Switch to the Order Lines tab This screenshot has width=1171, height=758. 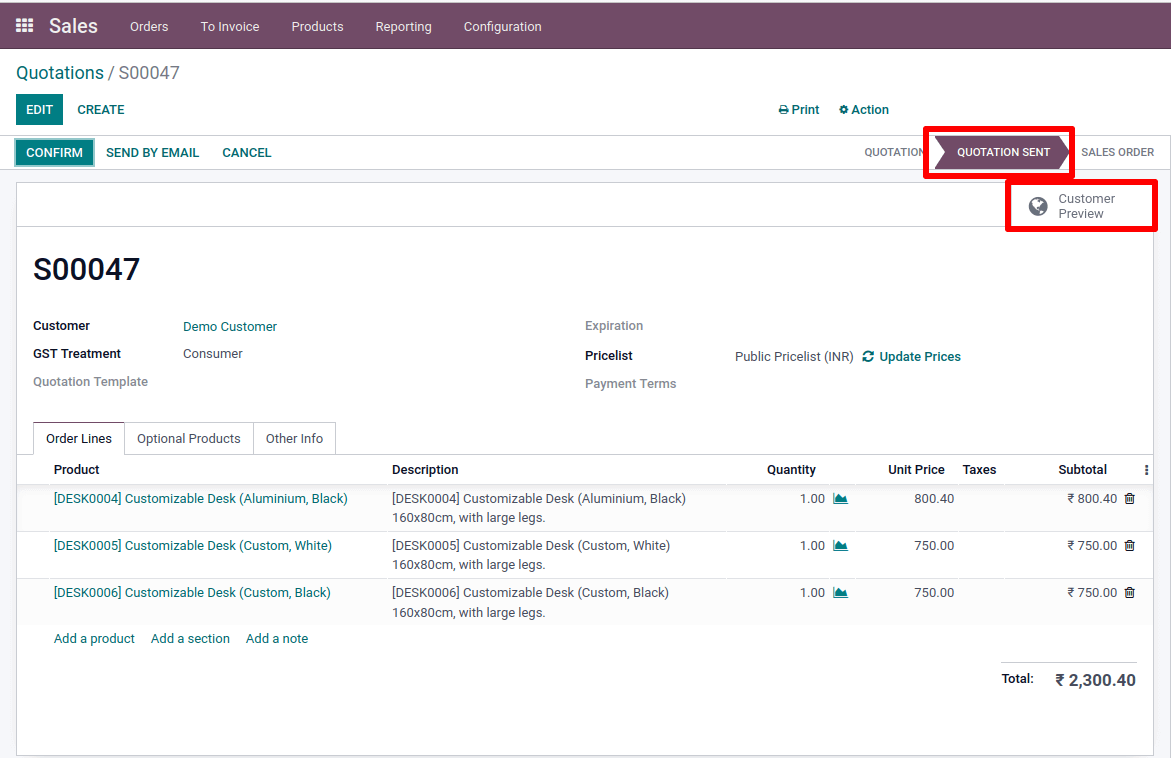tap(78, 439)
